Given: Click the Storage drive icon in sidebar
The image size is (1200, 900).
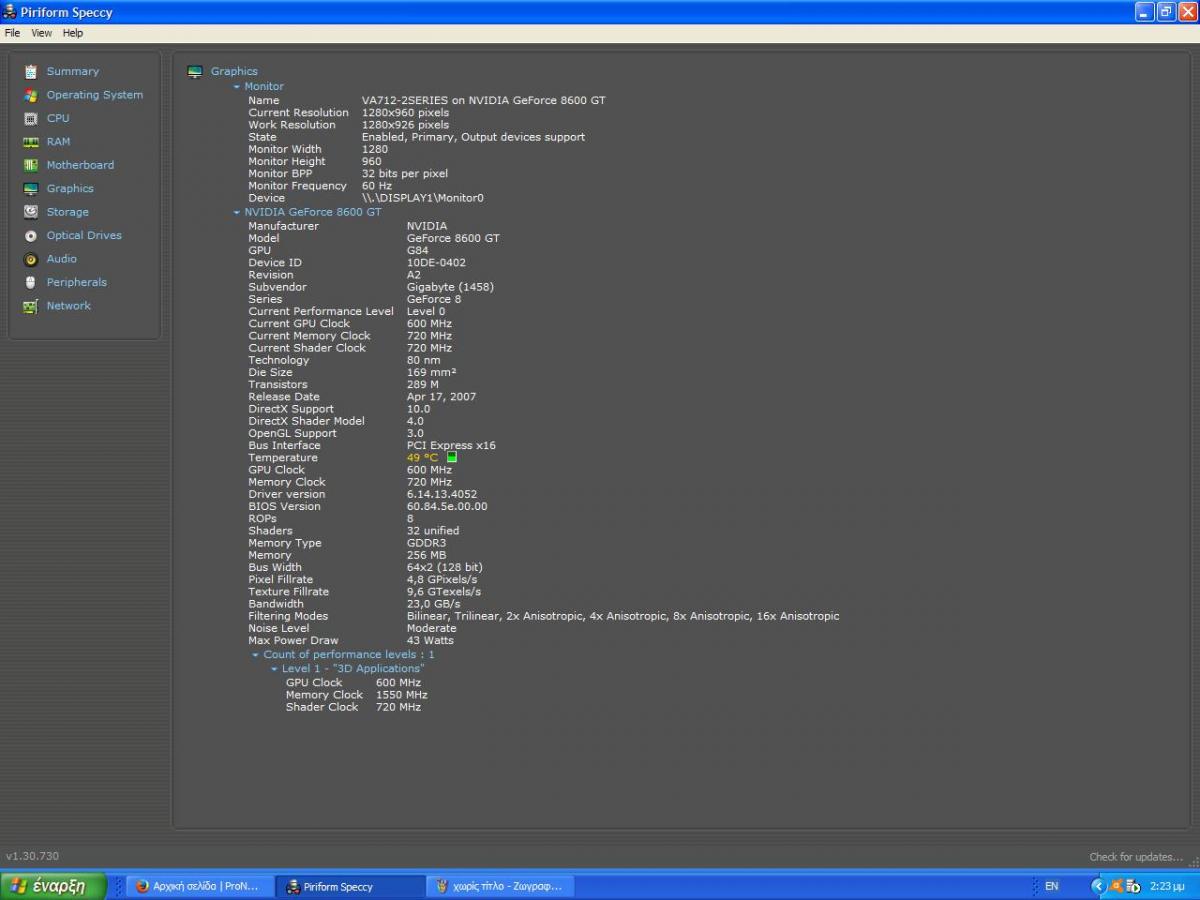Looking at the screenshot, I should (x=31, y=212).
